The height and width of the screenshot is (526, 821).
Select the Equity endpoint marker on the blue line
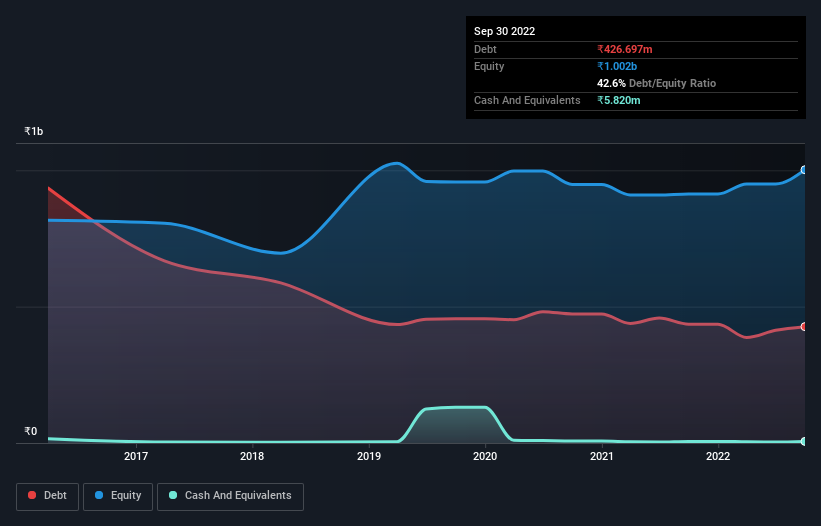tap(804, 170)
